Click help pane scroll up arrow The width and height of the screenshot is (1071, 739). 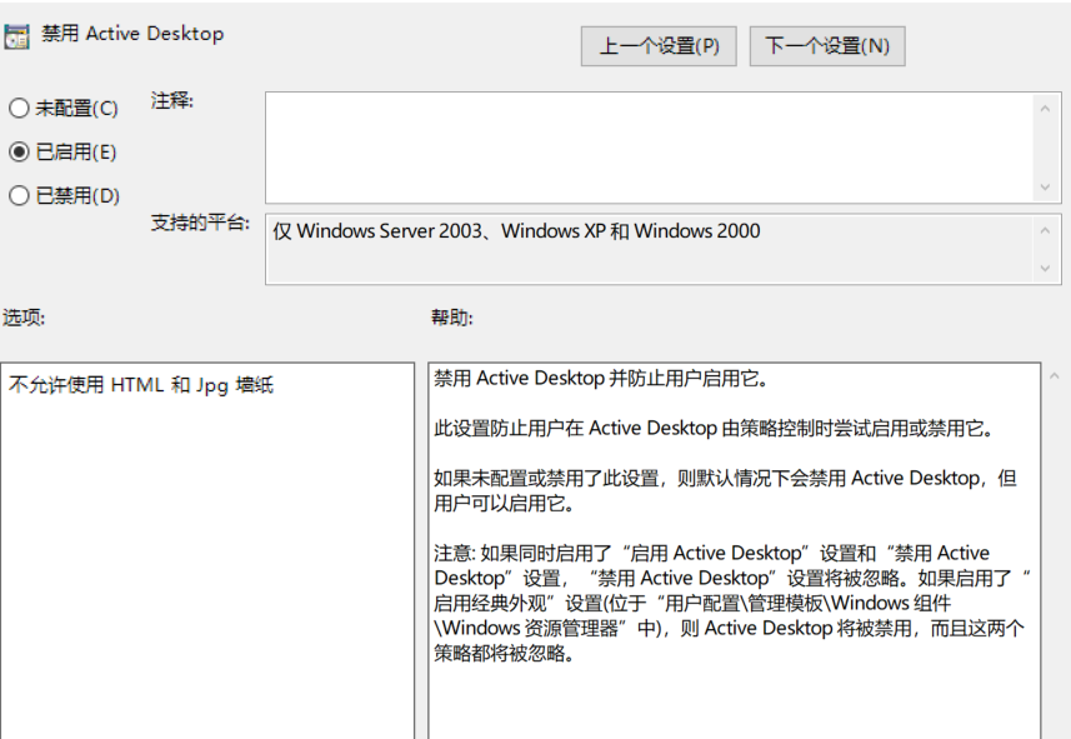pyautogui.click(x=1055, y=376)
